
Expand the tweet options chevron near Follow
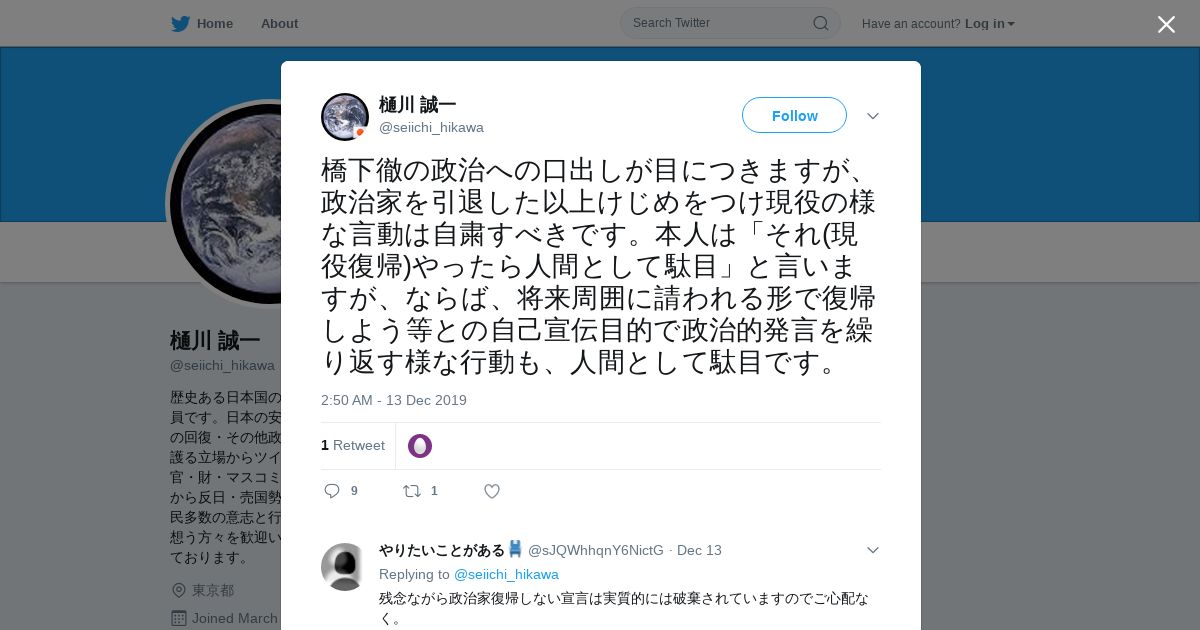(x=873, y=116)
